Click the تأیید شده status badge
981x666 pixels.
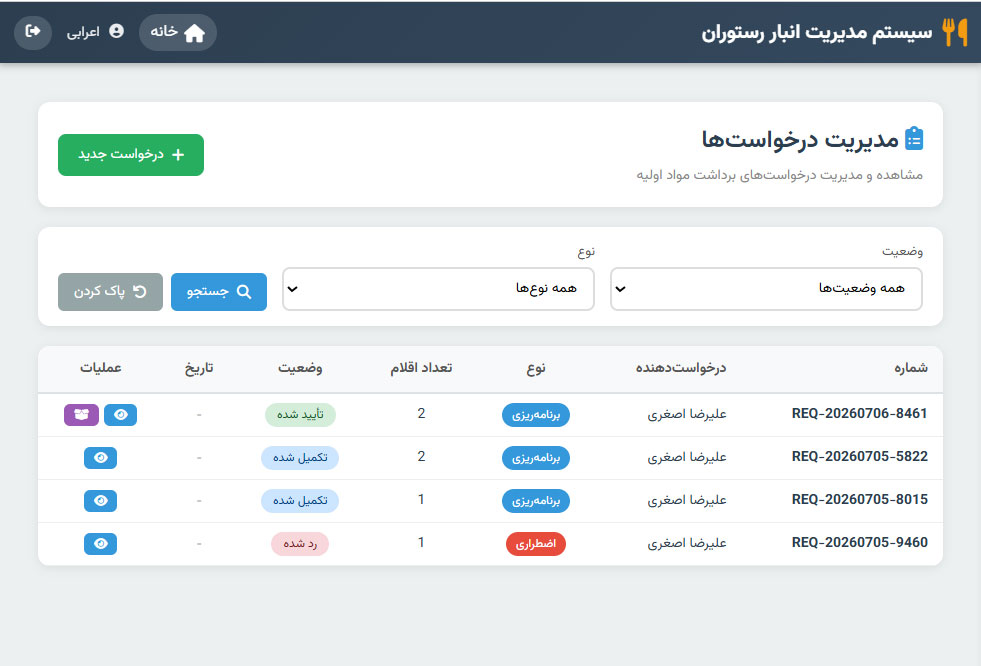300,415
